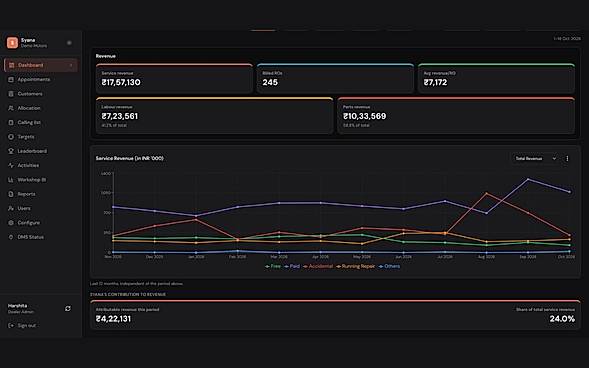This screenshot has height=368, width=589.
Task: Click the Billed ROs card showing 245
Action: pos(335,78)
